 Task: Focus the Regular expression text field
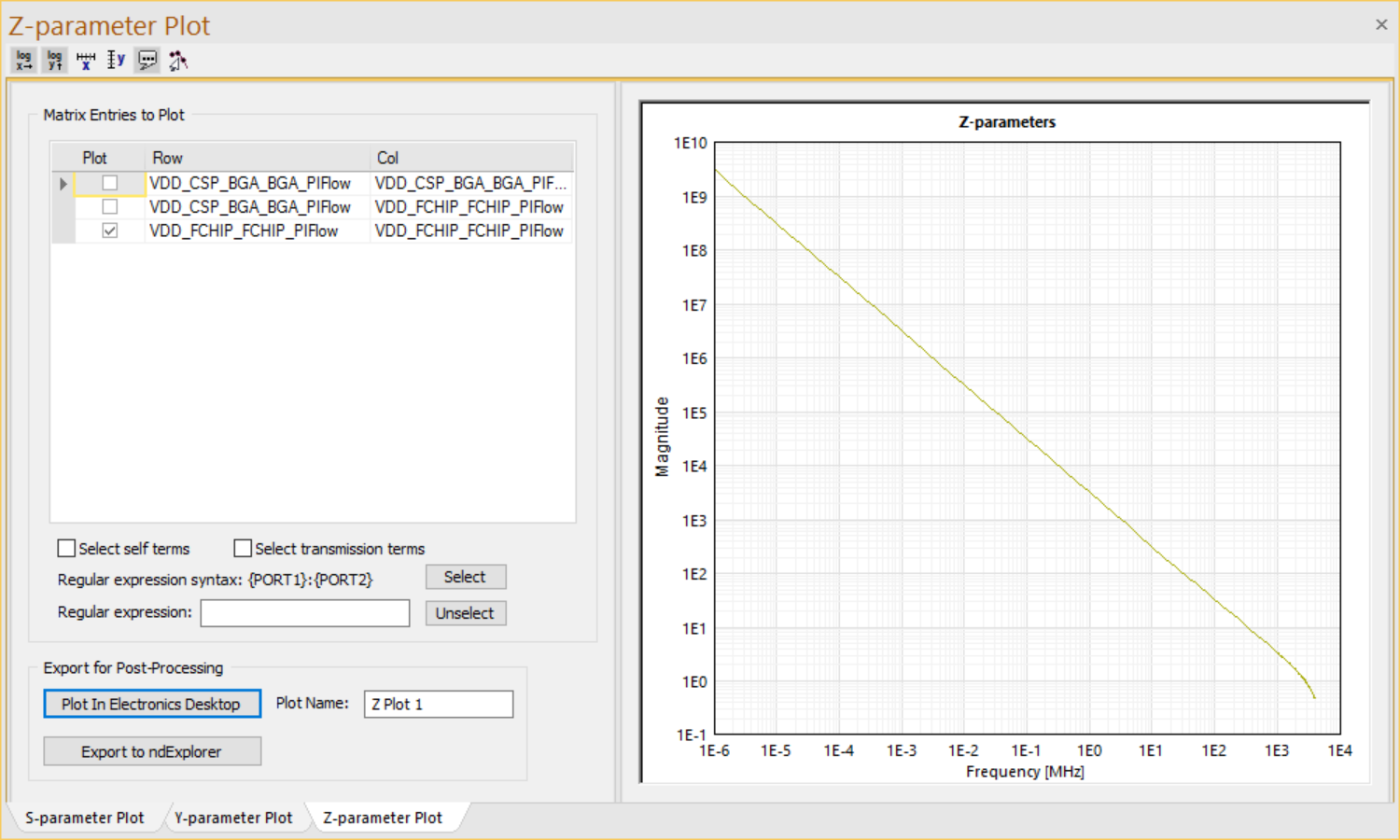pos(305,613)
